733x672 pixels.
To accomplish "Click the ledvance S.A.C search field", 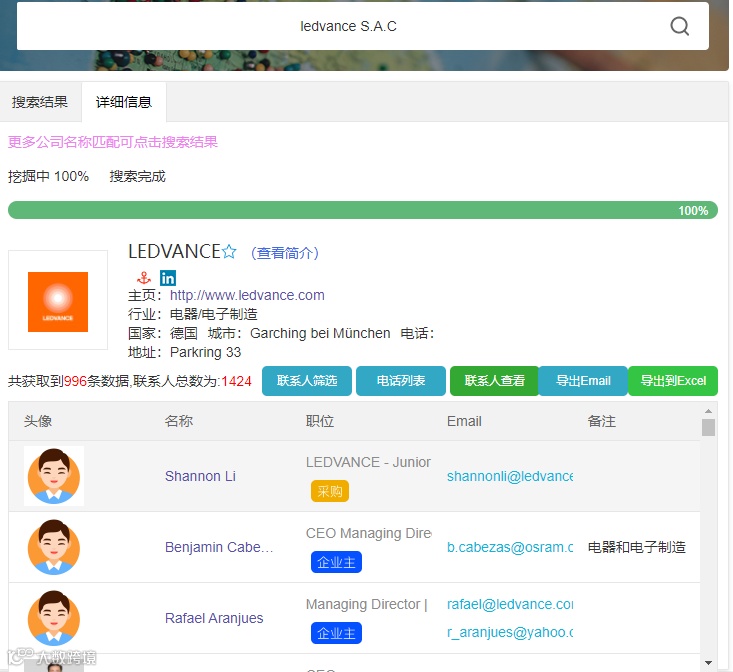I will [363, 26].
